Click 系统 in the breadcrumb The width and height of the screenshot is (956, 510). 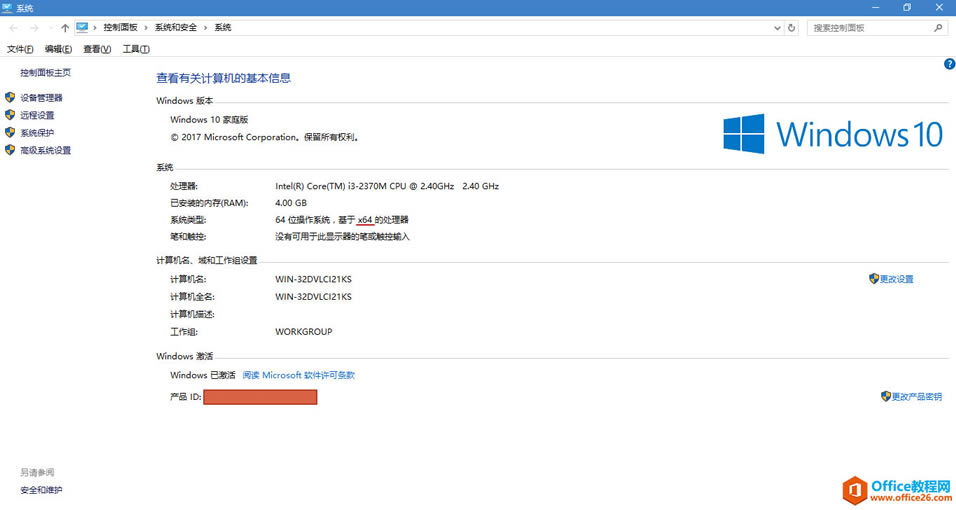(223, 27)
